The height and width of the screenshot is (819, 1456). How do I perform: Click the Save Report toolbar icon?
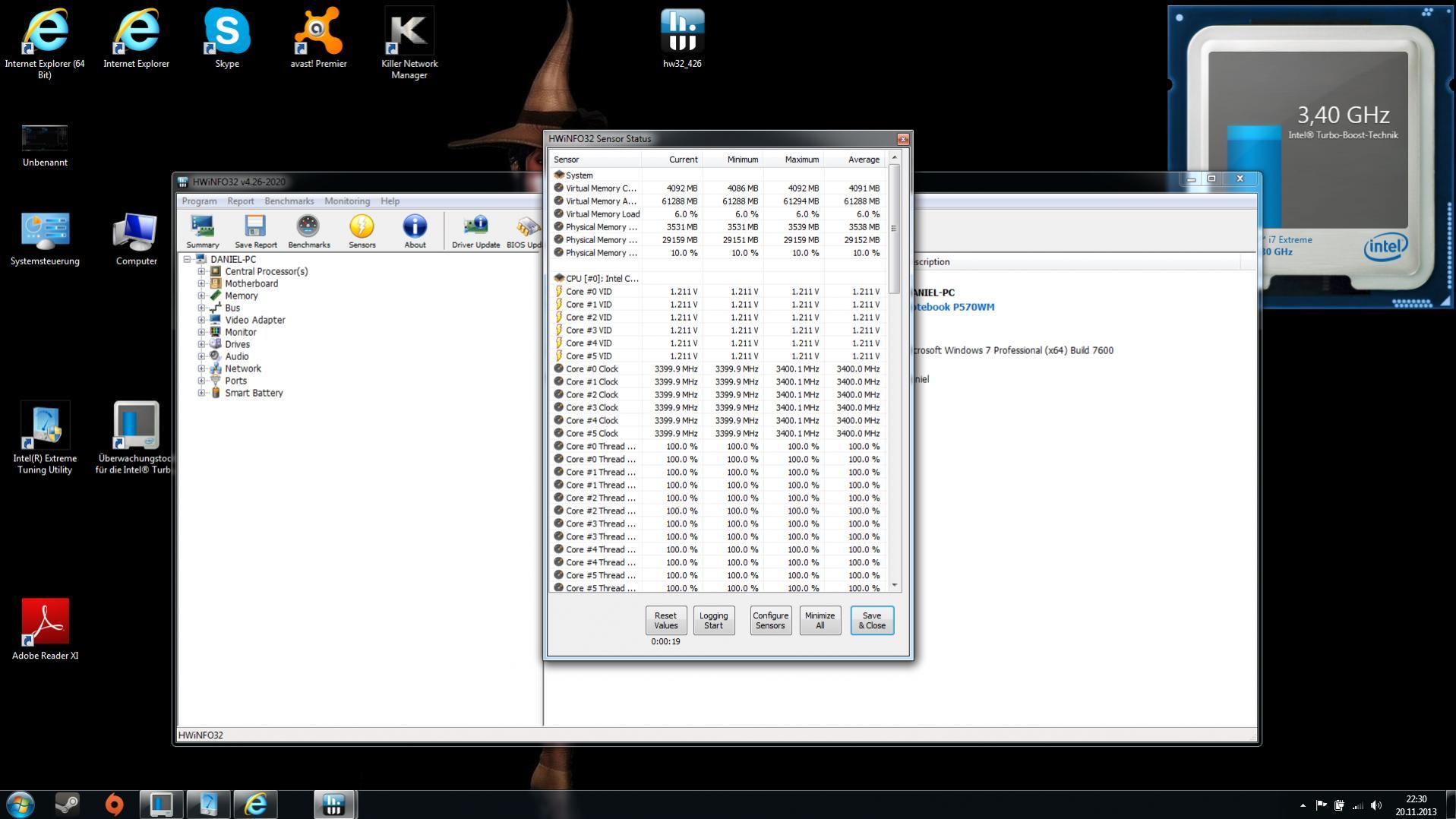(x=255, y=231)
